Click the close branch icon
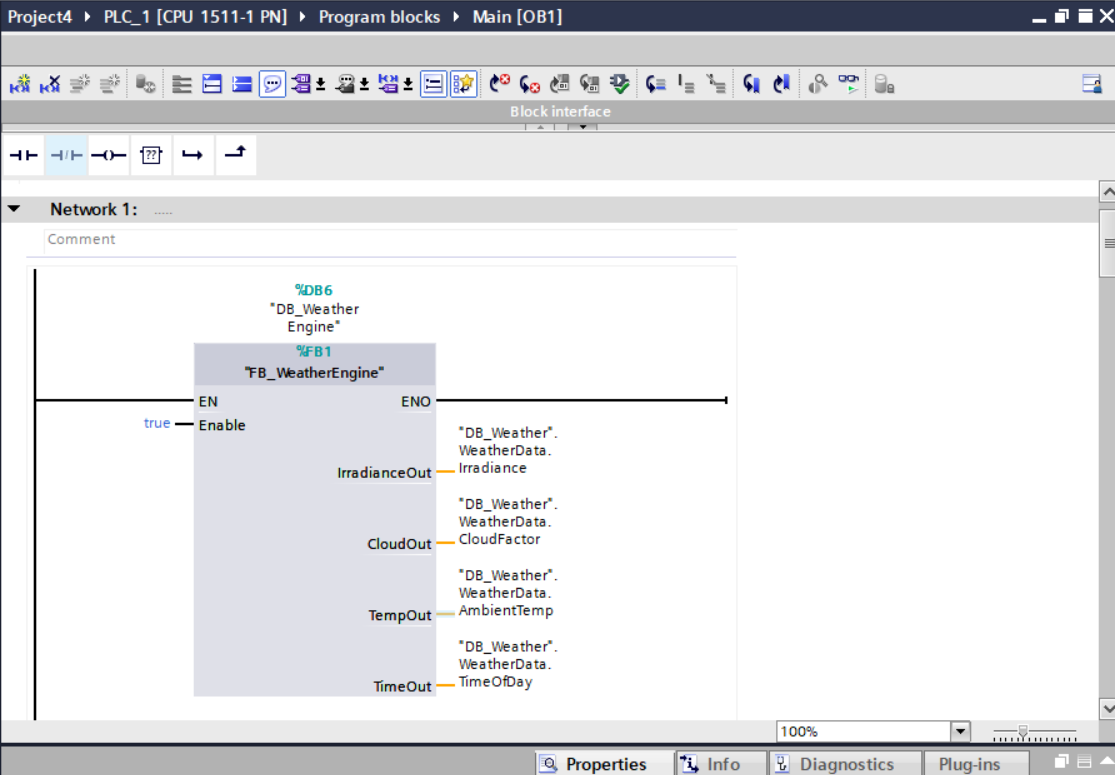1115x775 pixels. pyautogui.click(x=235, y=154)
